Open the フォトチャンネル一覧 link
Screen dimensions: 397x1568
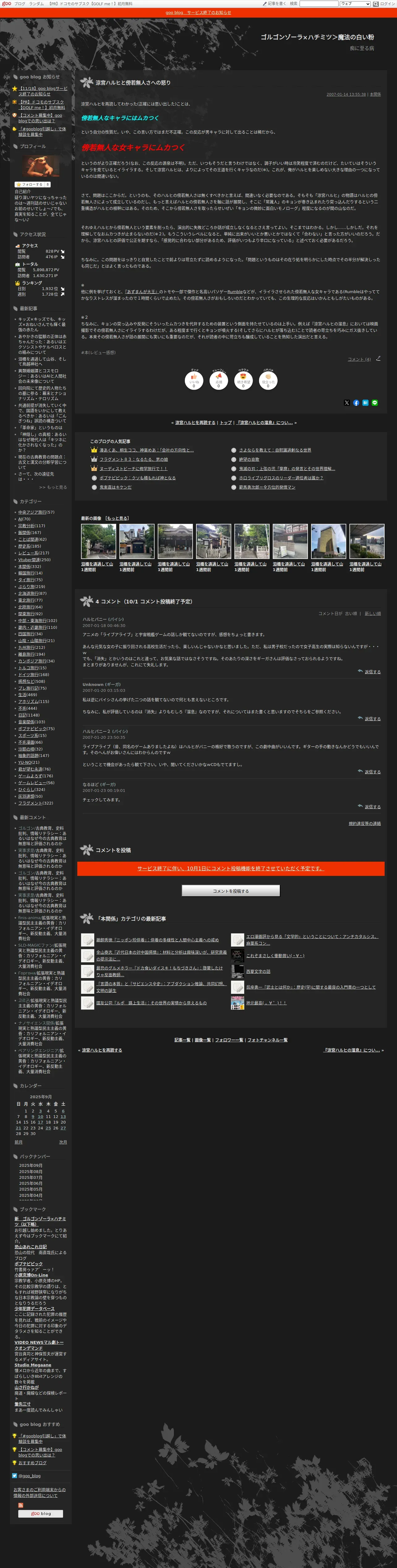(x=267, y=1040)
